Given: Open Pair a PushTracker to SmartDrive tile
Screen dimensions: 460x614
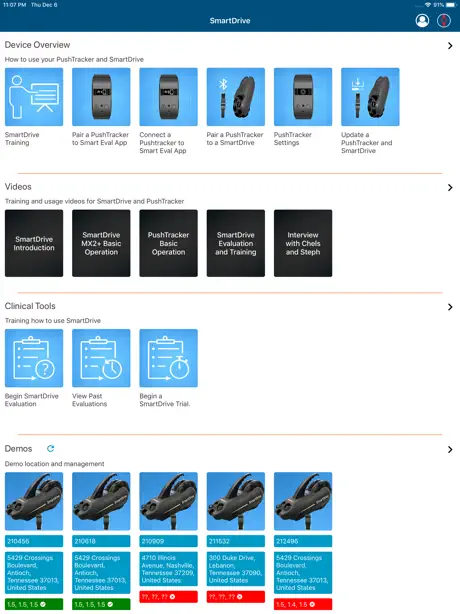Looking at the screenshot, I should click(x=236, y=97).
